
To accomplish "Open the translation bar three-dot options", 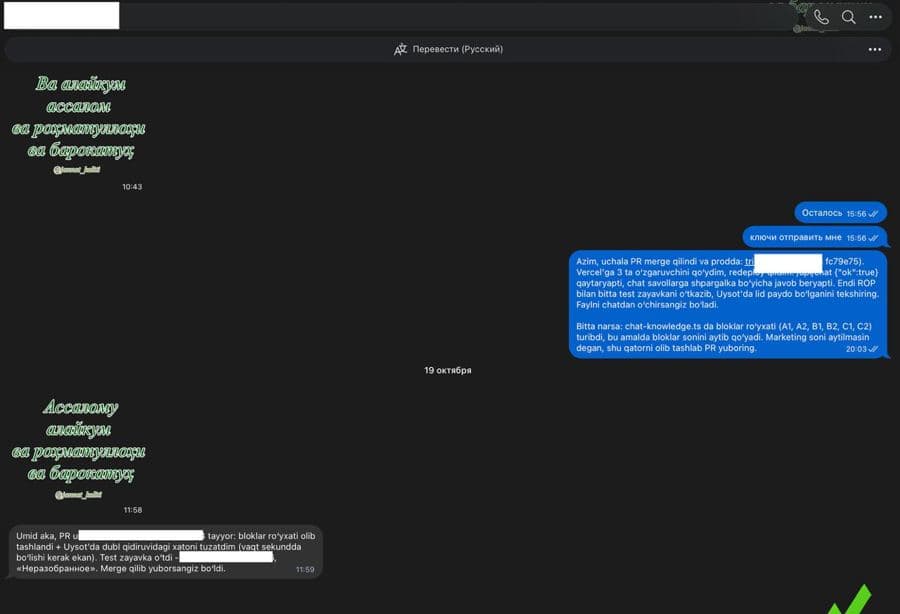I will coord(875,49).
